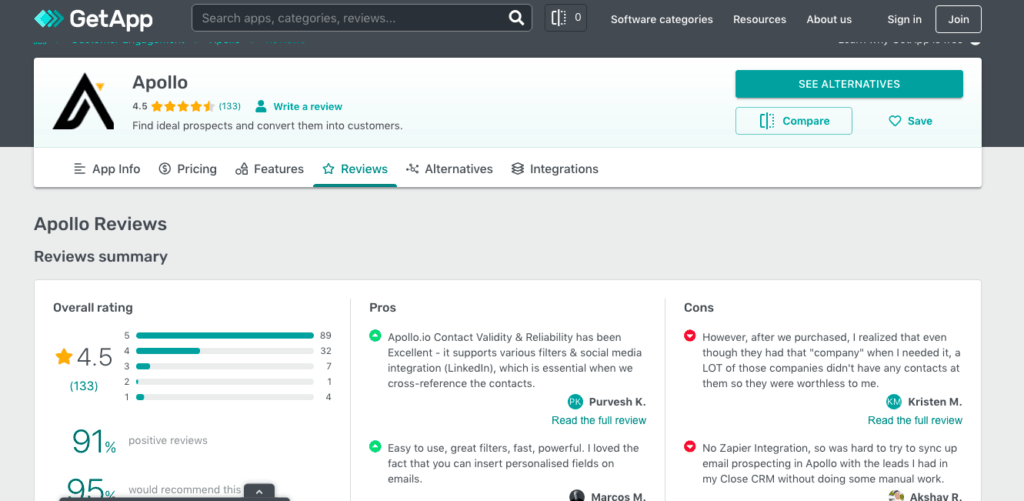The height and width of the screenshot is (501, 1024).
Task: Click the SEE ALTERNATIVES button
Action: (849, 84)
